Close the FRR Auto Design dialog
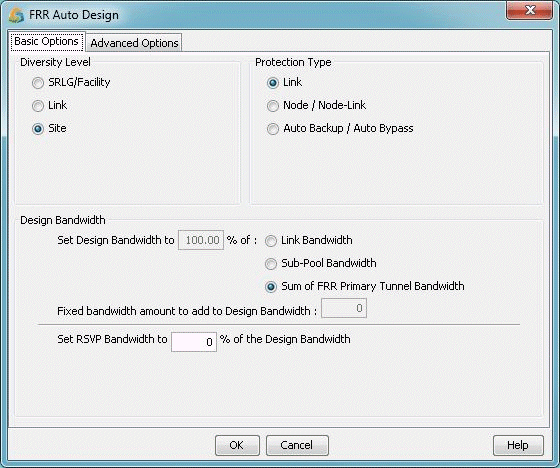Screen dimensions: 560x468 click(x=530, y=10)
